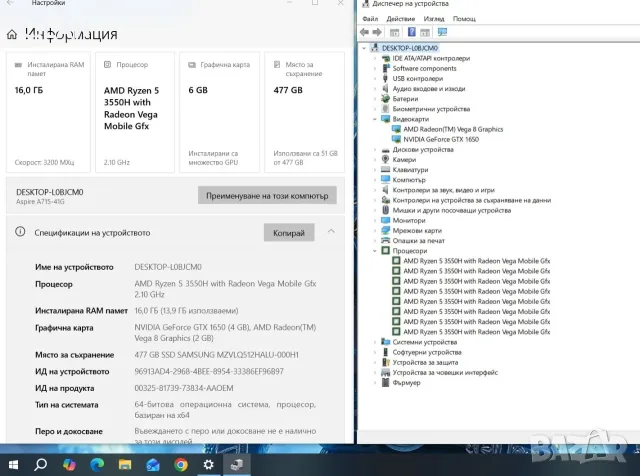Select Софтуерни устройства category
Viewport: 640px width, 476px height.
pyautogui.click(x=427, y=352)
